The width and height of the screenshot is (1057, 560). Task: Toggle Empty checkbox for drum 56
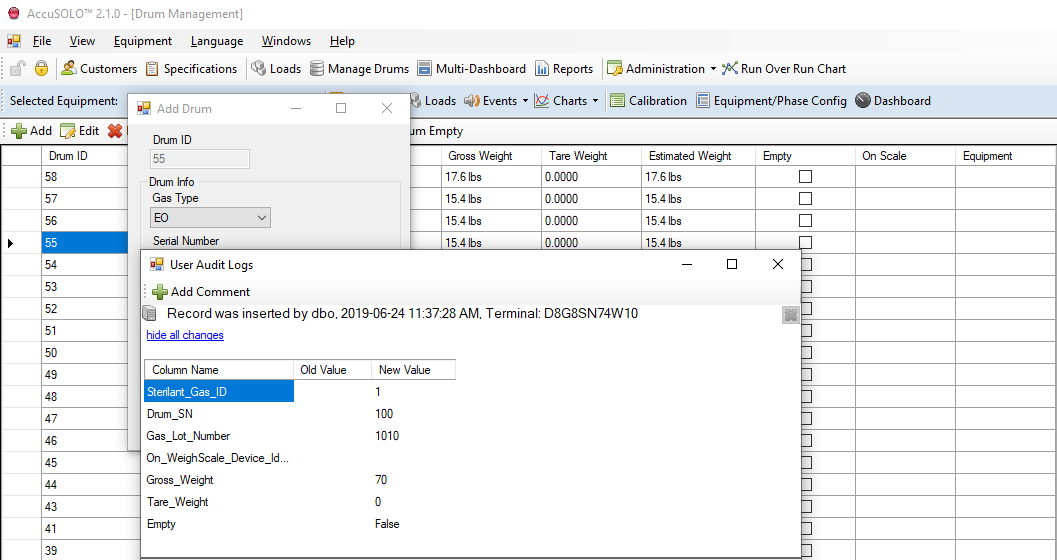(805, 221)
